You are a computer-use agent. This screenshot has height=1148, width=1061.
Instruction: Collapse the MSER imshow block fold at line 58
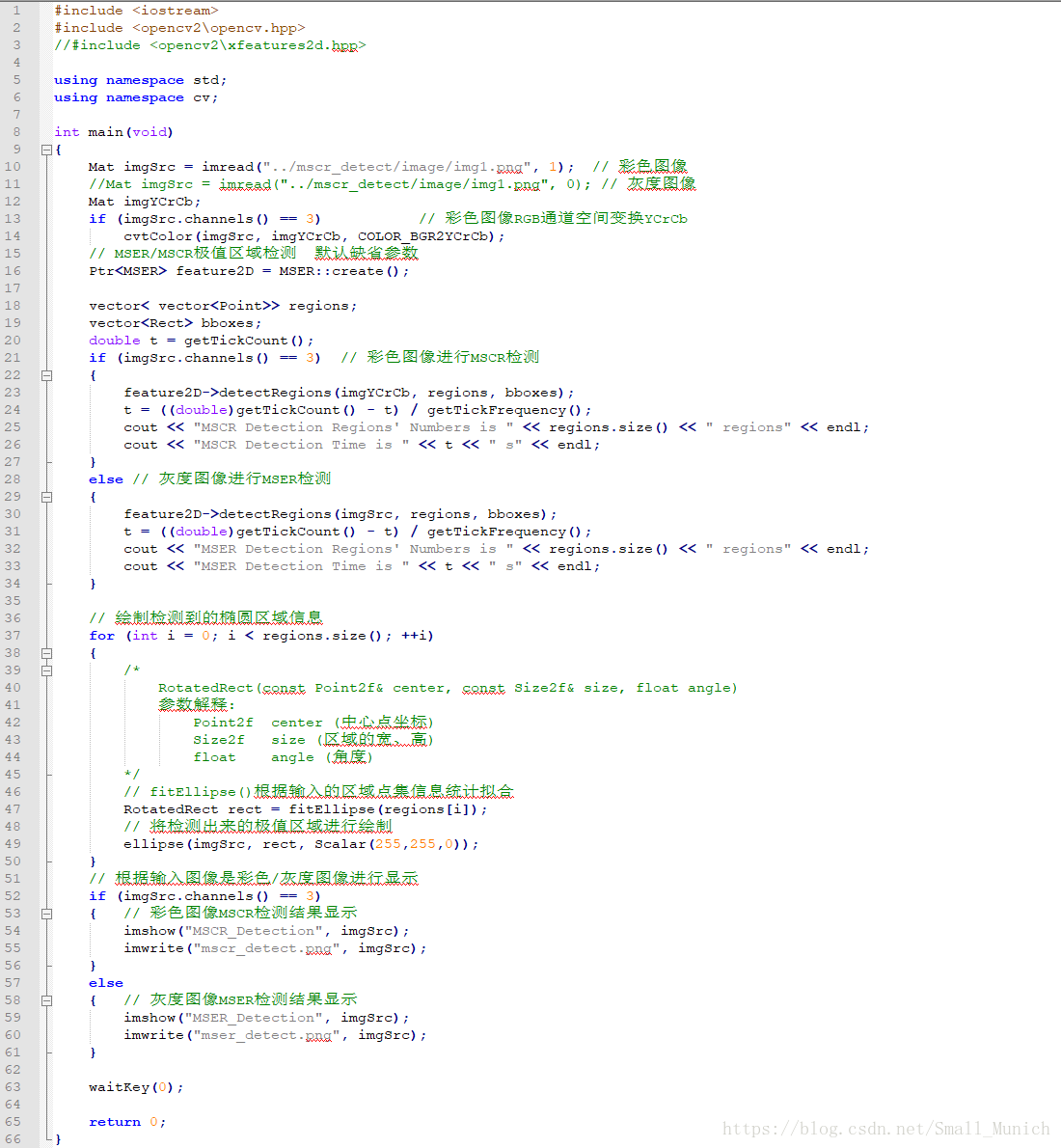click(47, 1000)
